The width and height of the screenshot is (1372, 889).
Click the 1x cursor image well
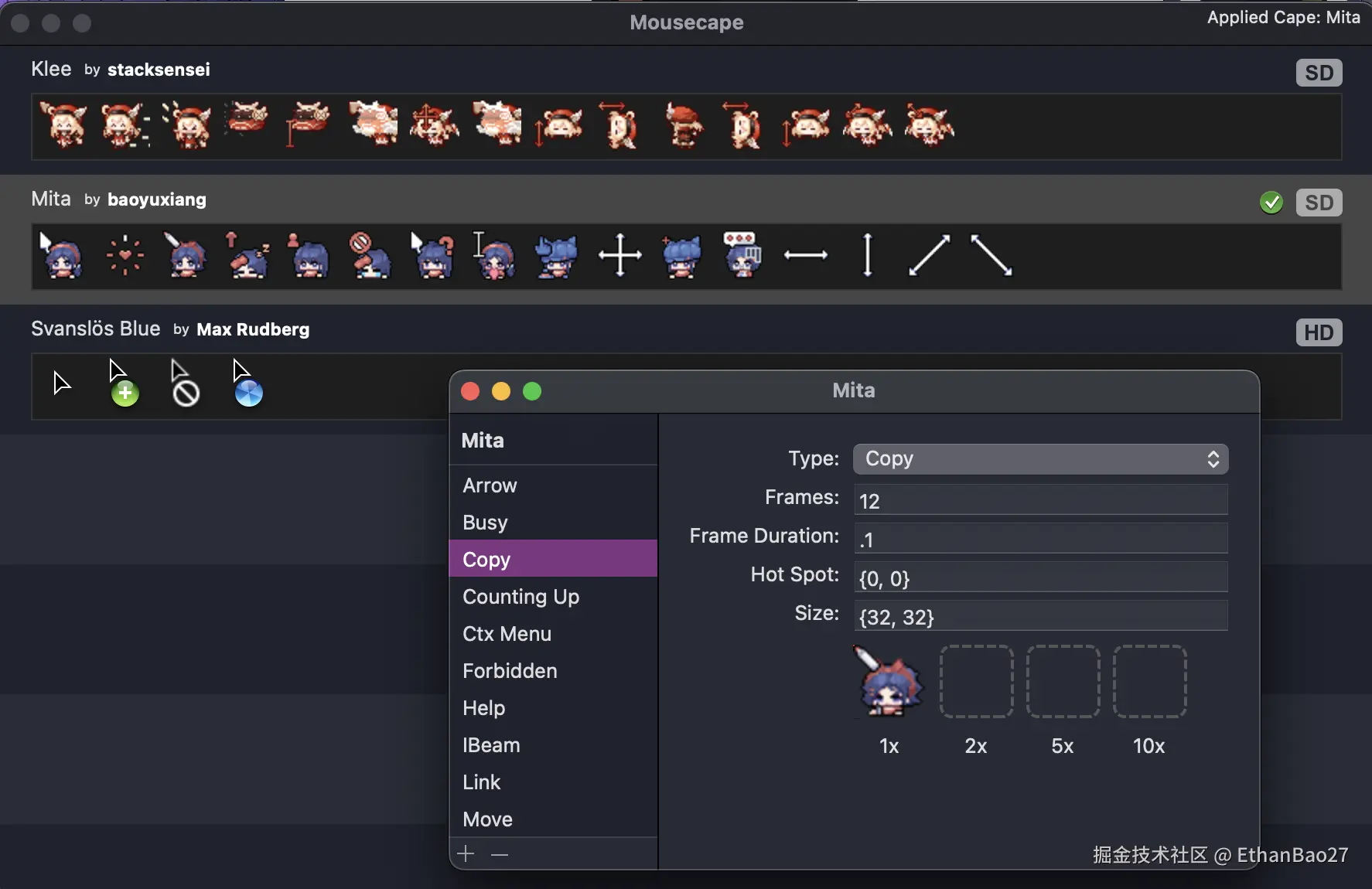tap(889, 682)
